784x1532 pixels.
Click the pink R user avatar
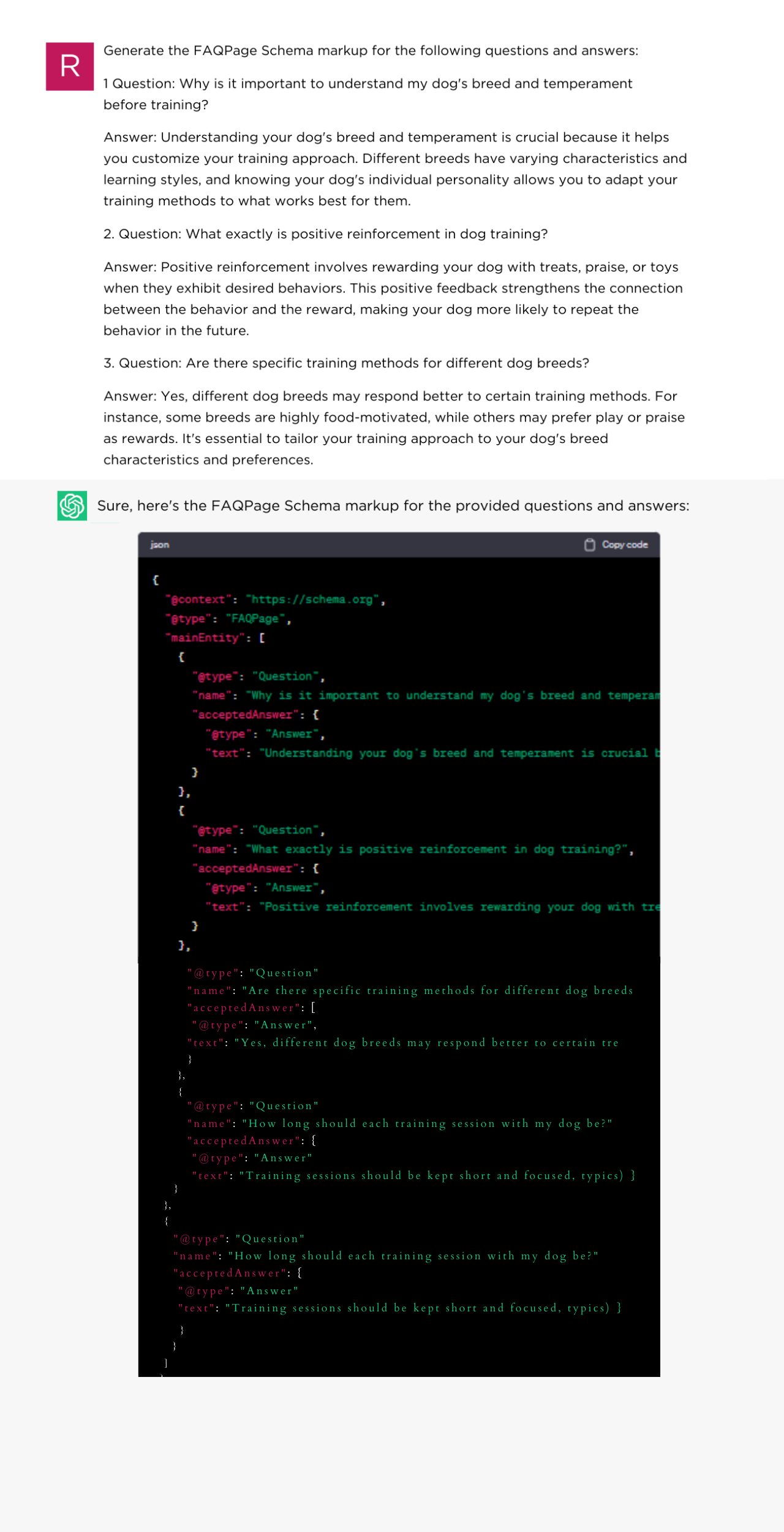(69, 66)
